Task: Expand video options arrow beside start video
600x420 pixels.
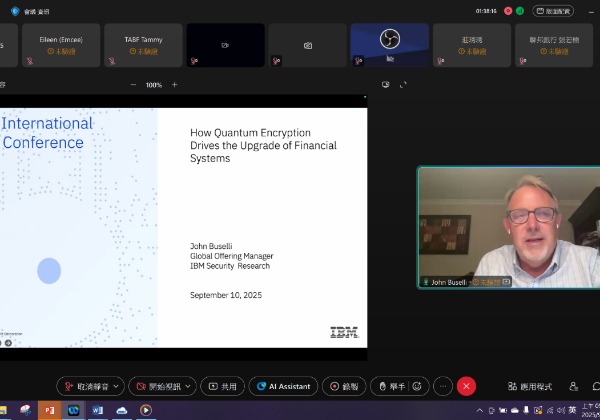Action: click(190, 386)
